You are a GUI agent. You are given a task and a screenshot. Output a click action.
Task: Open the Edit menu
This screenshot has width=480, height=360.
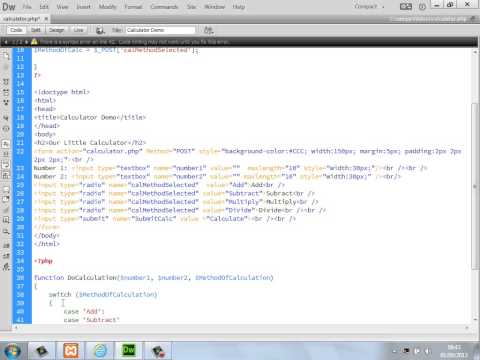tap(44, 7)
